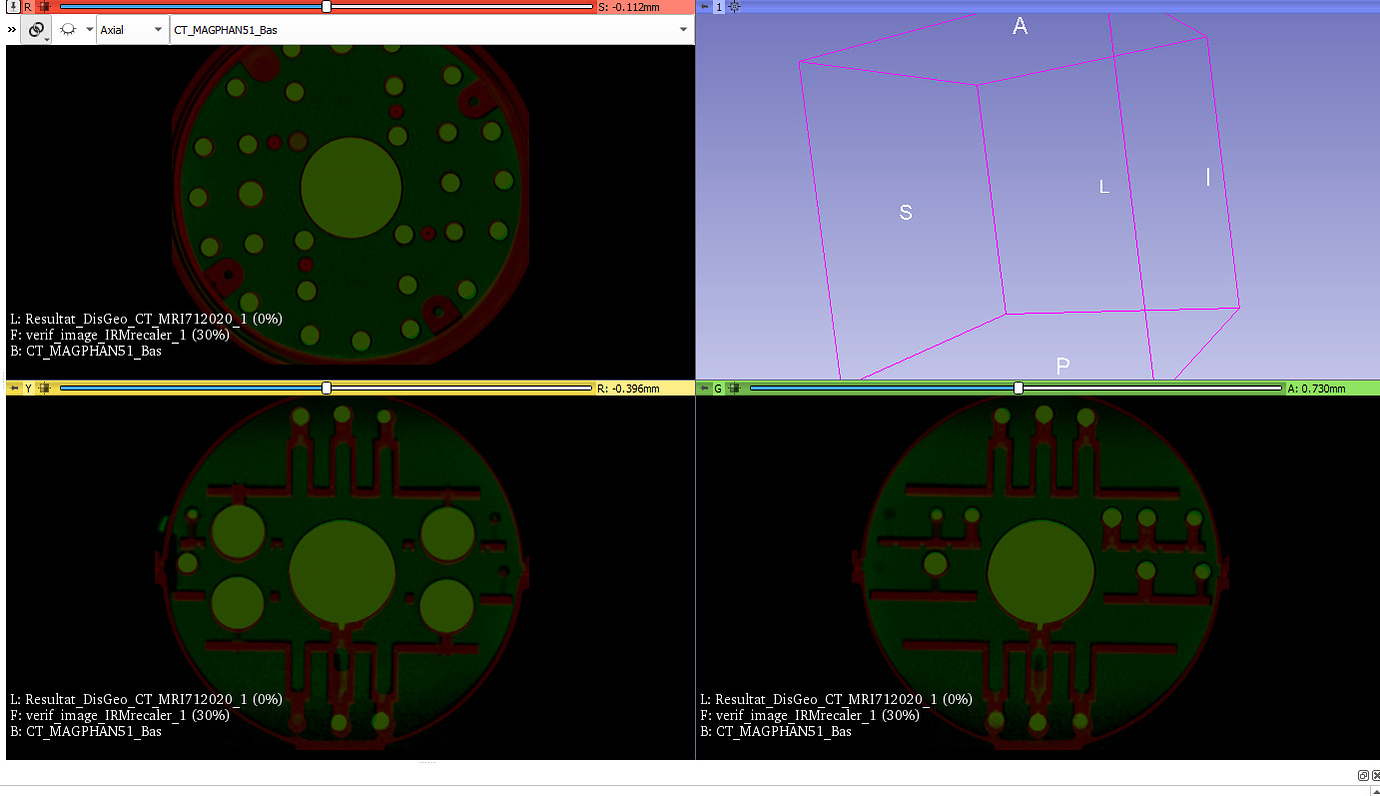Click the chevron button to reveal more slice options
Image resolution: width=1380 pixels, height=796 pixels.
[x=12, y=29]
